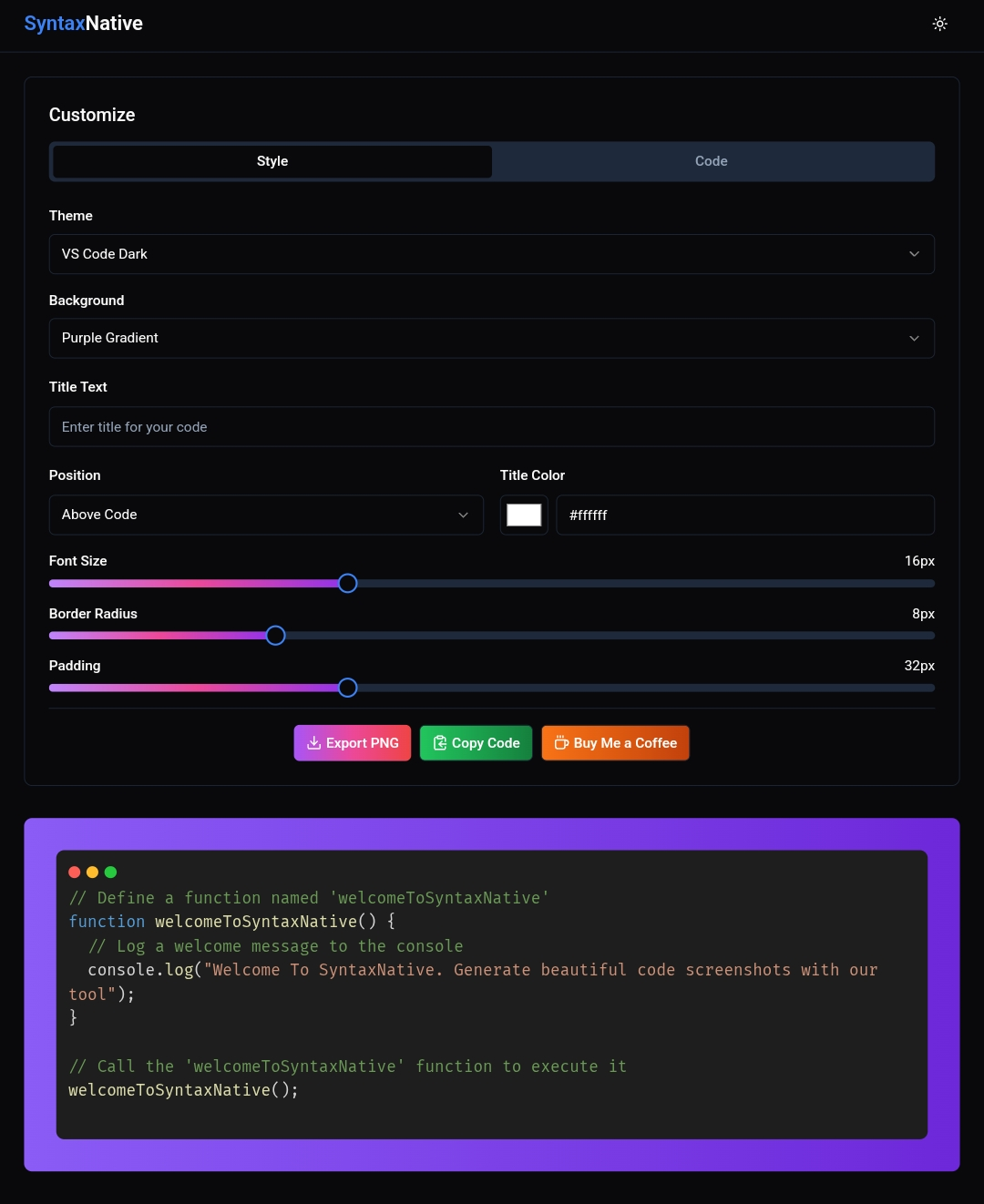Screen dimensions: 984x1204
Task: Click comment '// Log a welcome message to the console'
Action: tap(276, 946)
